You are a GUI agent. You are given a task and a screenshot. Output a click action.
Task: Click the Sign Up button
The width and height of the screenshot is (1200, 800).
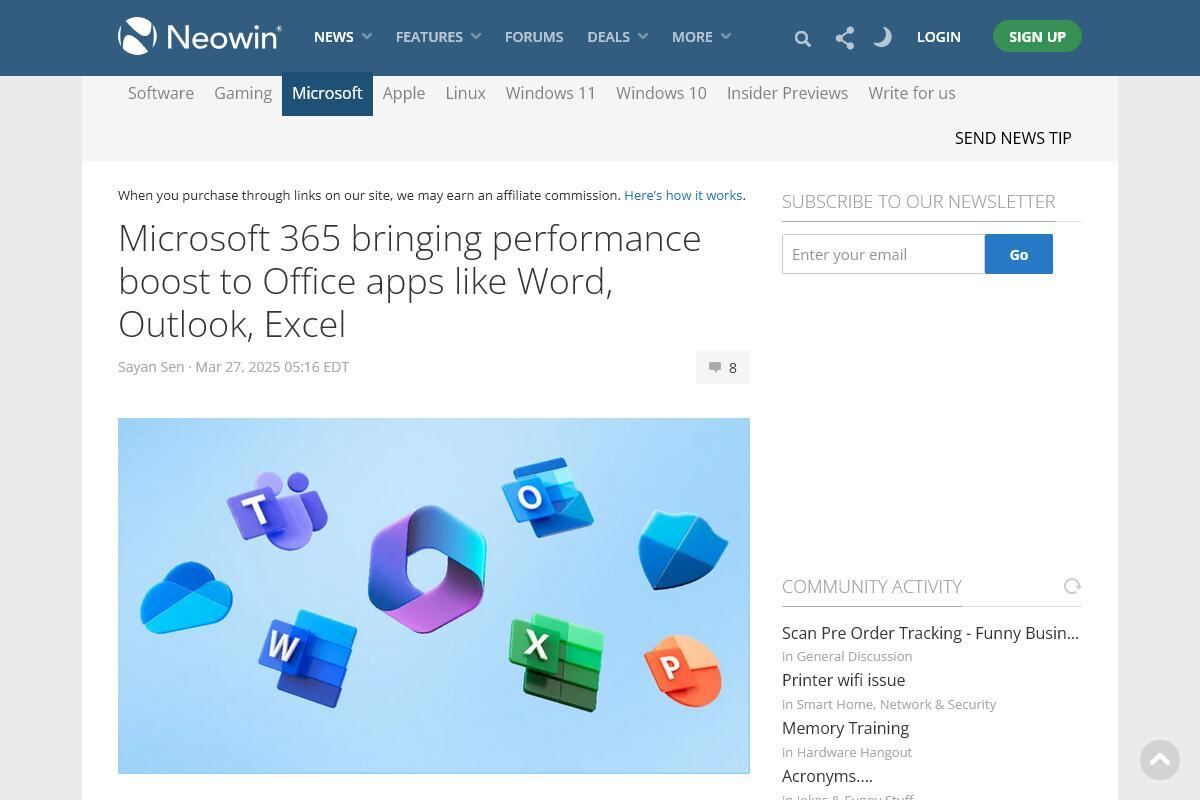1037,36
